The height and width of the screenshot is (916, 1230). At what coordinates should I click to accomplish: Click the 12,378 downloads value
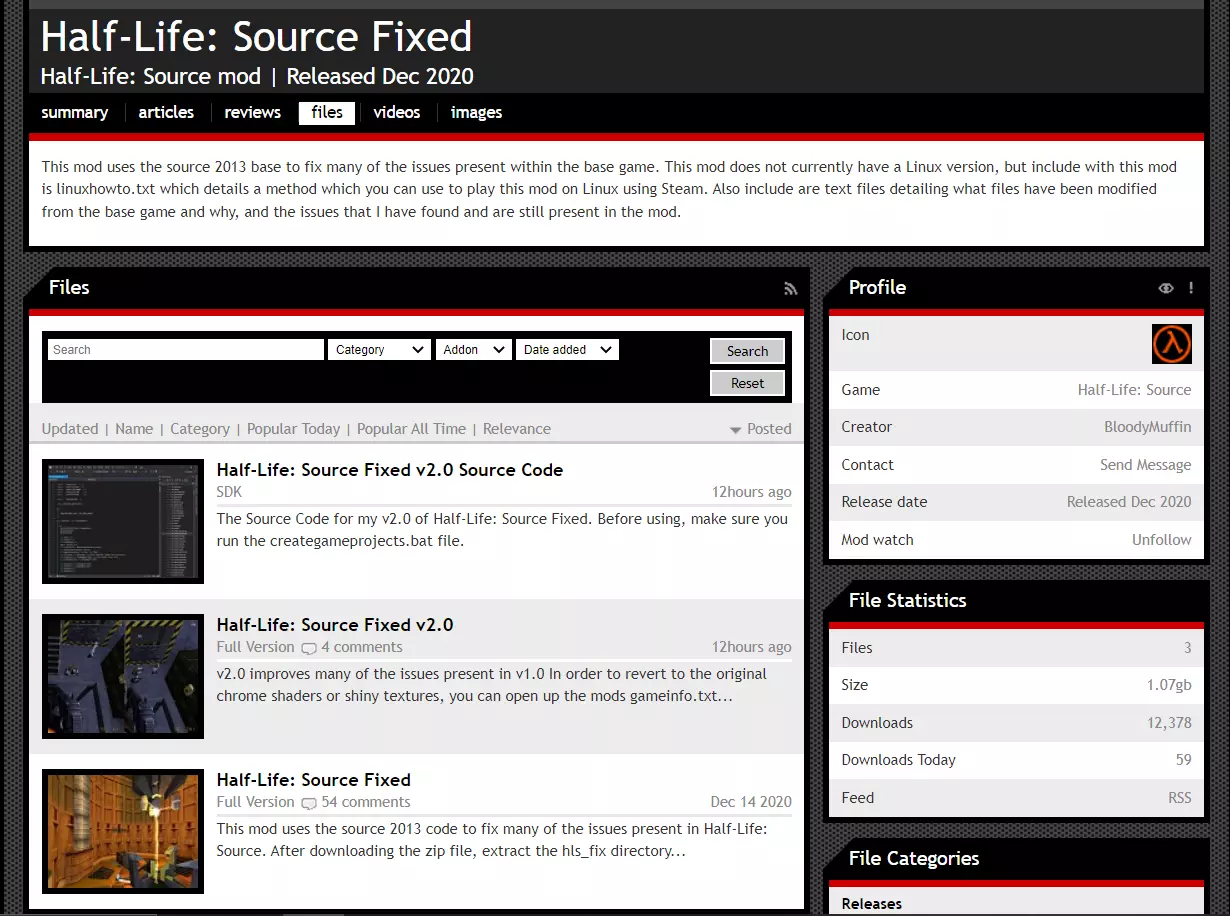tap(1169, 723)
